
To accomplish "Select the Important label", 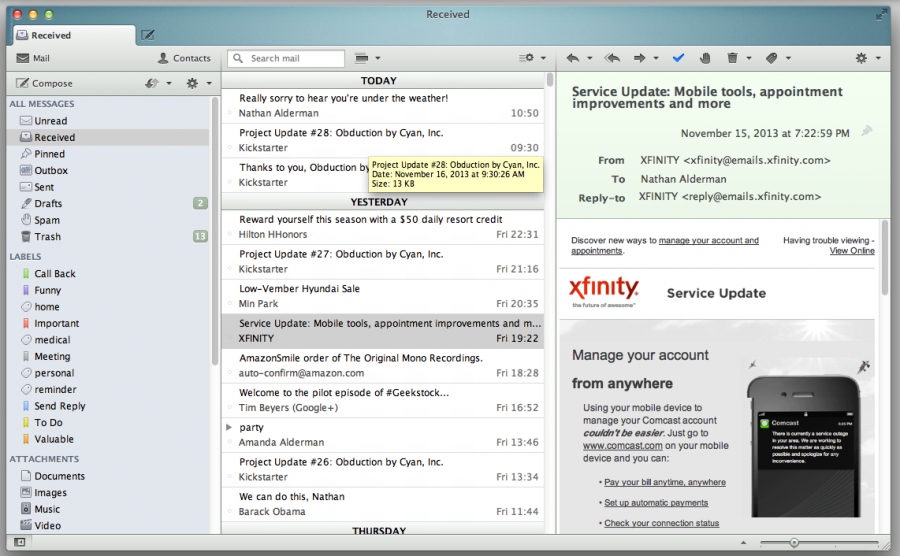I will [x=109, y=323].
